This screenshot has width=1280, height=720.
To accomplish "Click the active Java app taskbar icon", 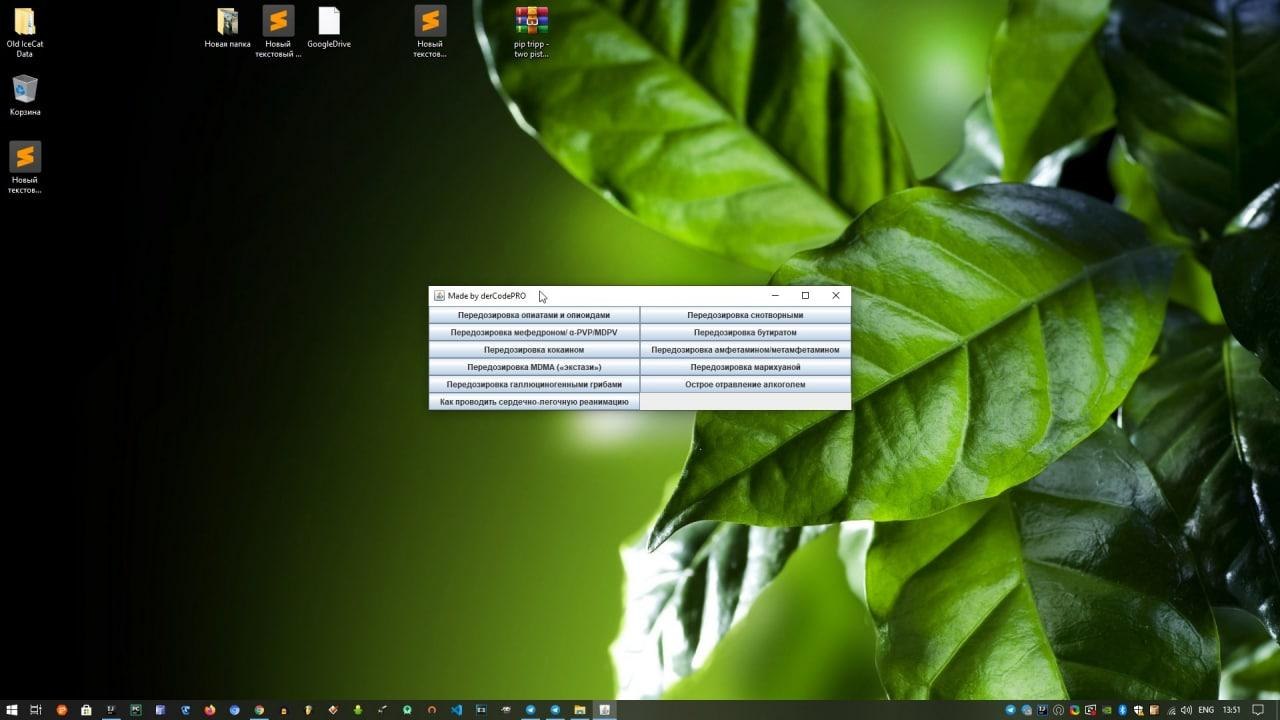I will pyautogui.click(x=604, y=710).
